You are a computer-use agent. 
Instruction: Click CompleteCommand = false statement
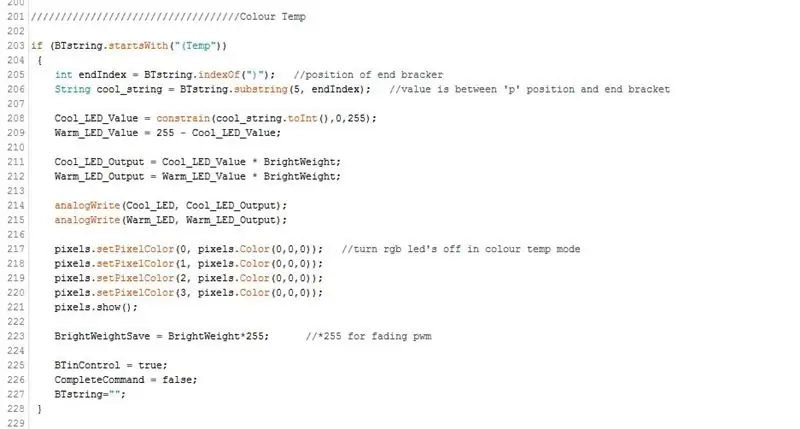pos(126,380)
